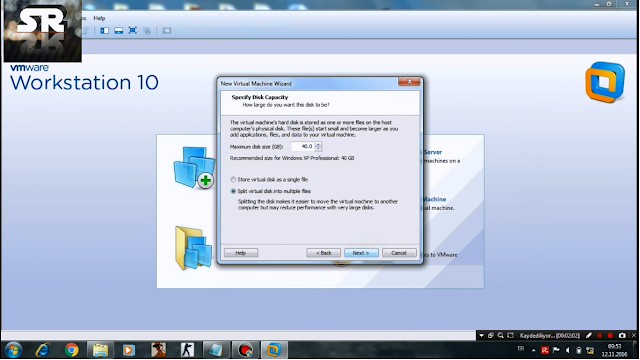The image size is (640, 360).
Task: Expand the recorder dropdown arrow
Action: (481, 336)
